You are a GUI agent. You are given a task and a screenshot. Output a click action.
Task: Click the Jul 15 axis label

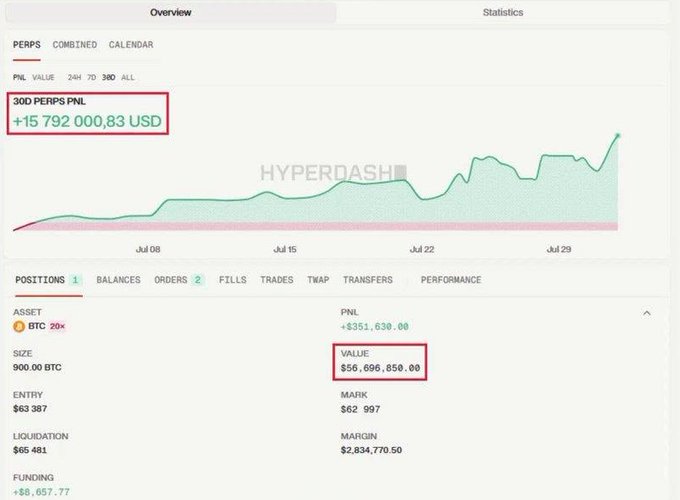pos(285,249)
